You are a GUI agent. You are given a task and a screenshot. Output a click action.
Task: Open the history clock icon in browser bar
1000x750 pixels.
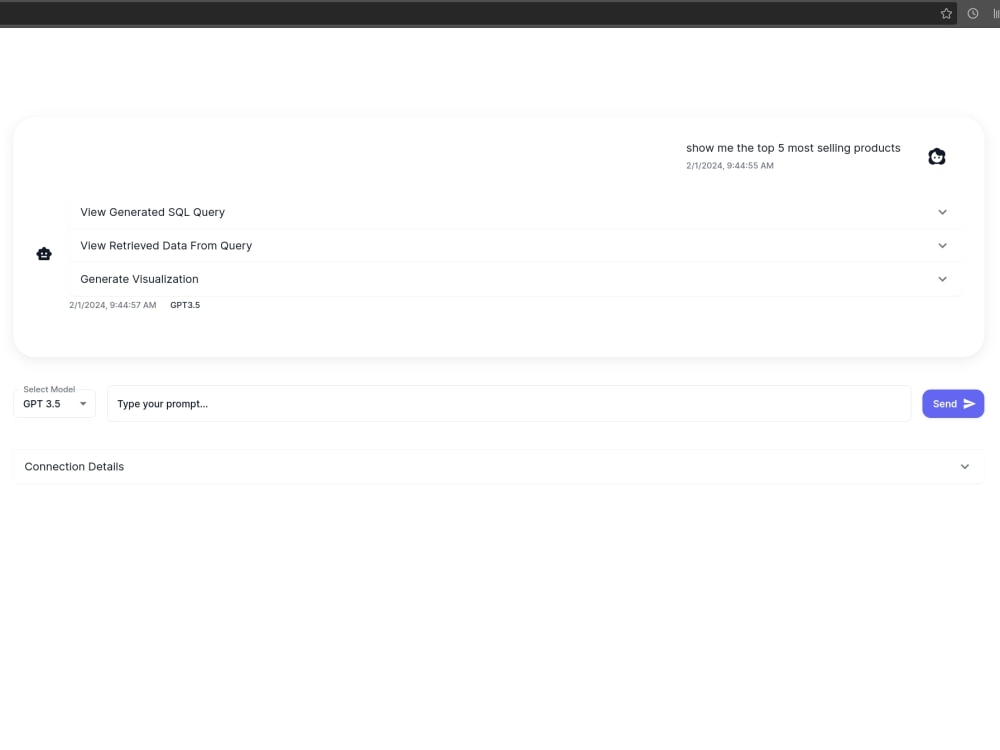pyautogui.click(x=973, y=13)
